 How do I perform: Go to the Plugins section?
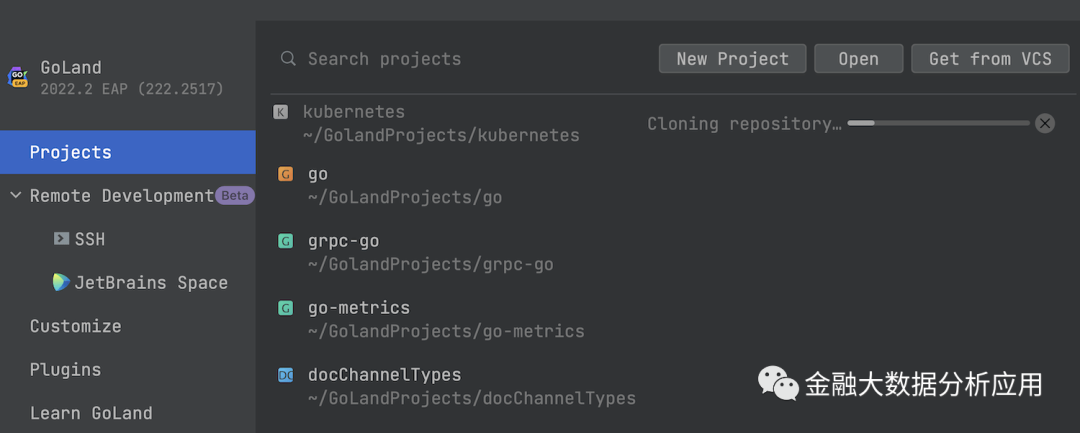tap(65, 369)
